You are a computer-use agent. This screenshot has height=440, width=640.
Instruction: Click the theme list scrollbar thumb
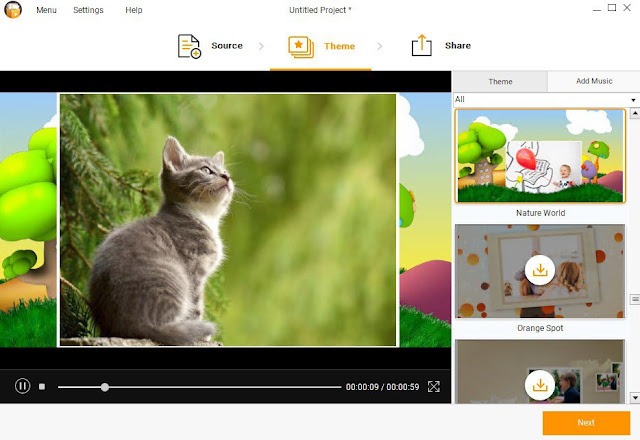(635, 299)
